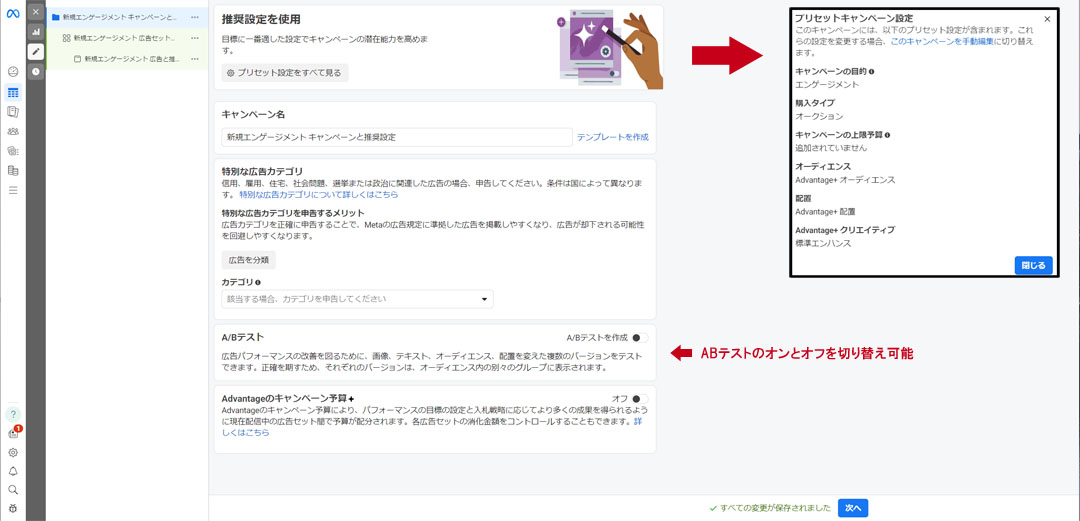
Task: Select 新規エンゲージメント キャンペーン tree item
Action: [x=119, y=17]
